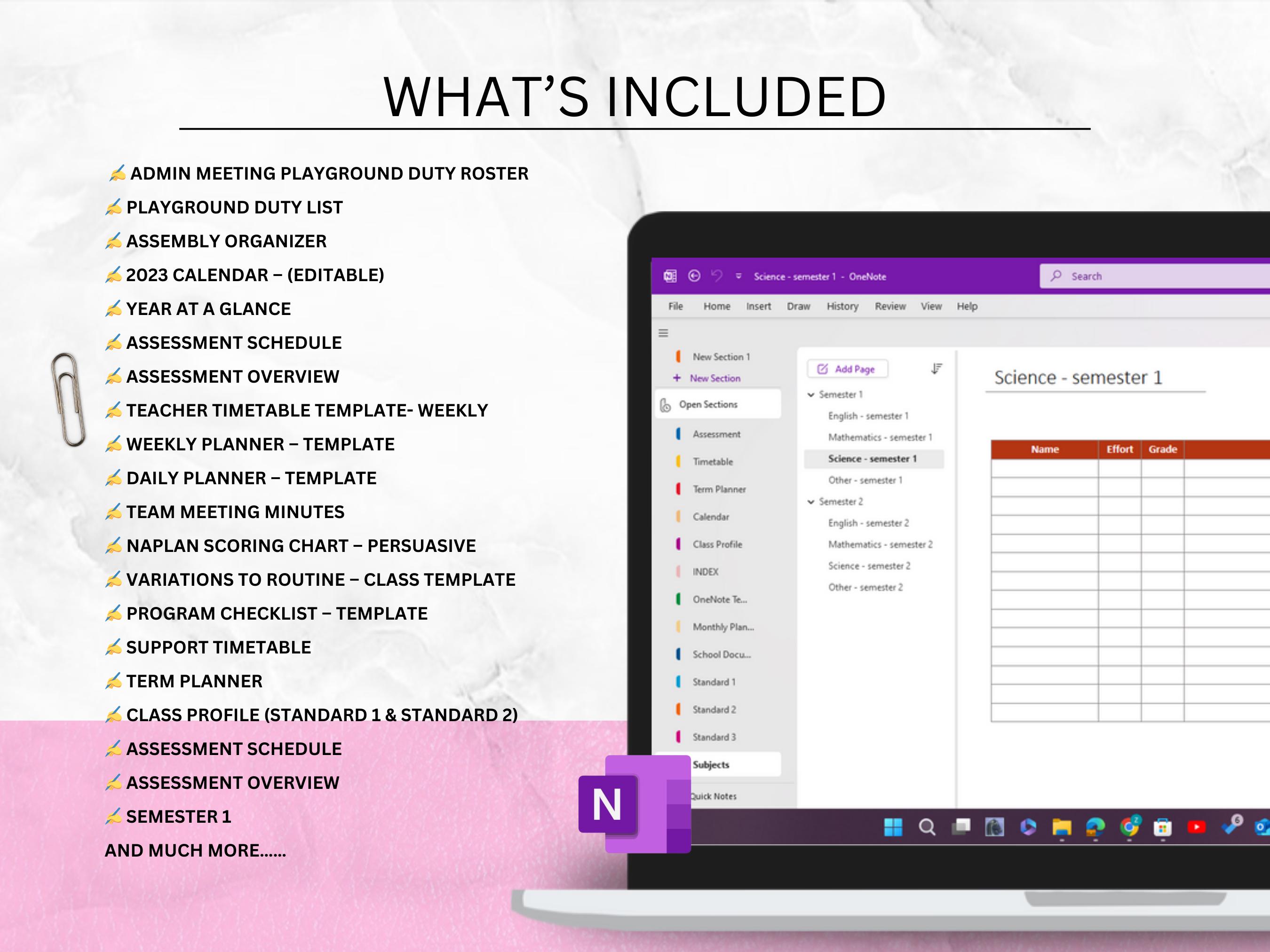The width and height of the screenshot is (1270, 952).
Task: Open the Quick Access Toolbar dropdown
Action: (739, 275)
